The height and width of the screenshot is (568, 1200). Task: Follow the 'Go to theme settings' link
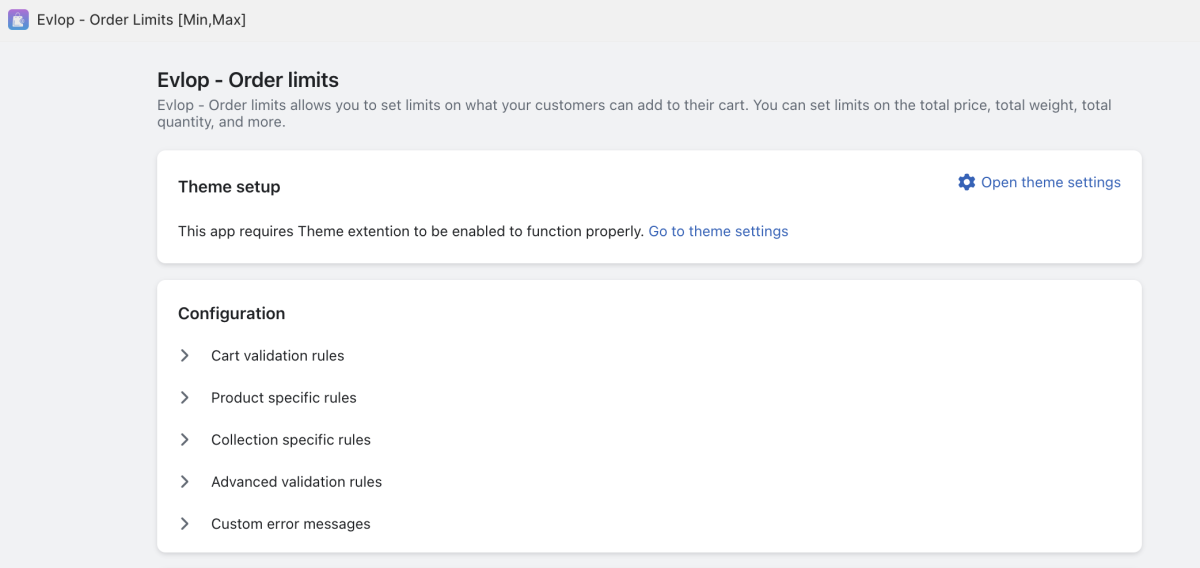point(718,231)
